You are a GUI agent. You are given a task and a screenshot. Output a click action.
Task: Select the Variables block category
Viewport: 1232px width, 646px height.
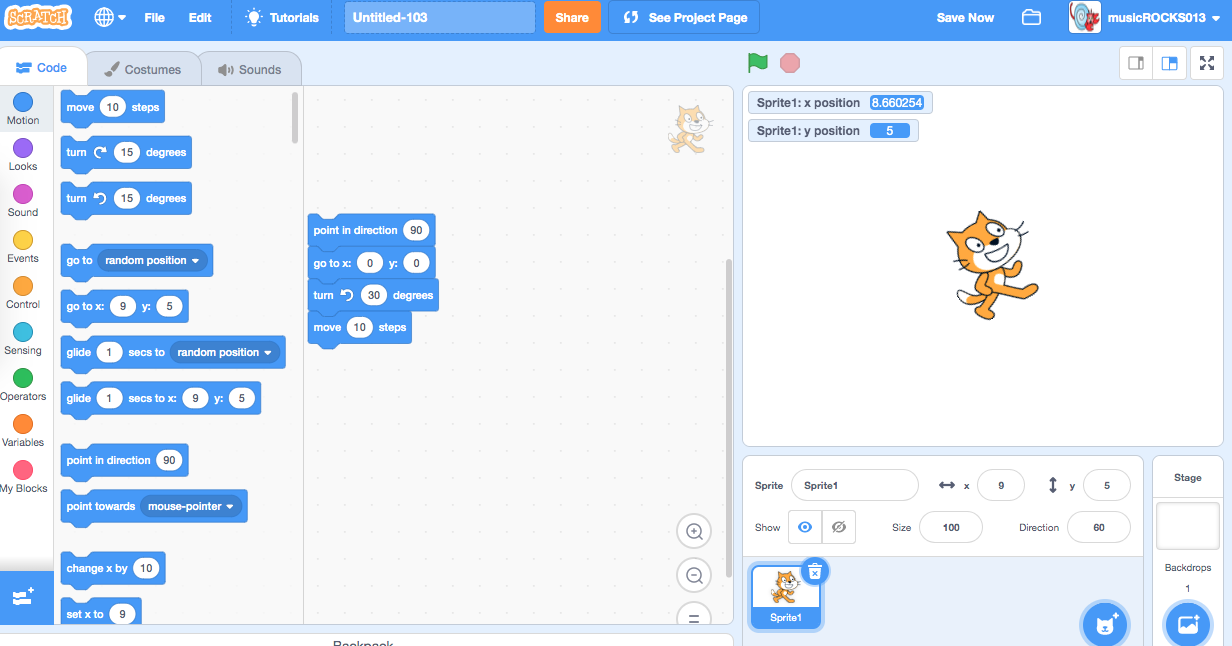click(23, 431)
